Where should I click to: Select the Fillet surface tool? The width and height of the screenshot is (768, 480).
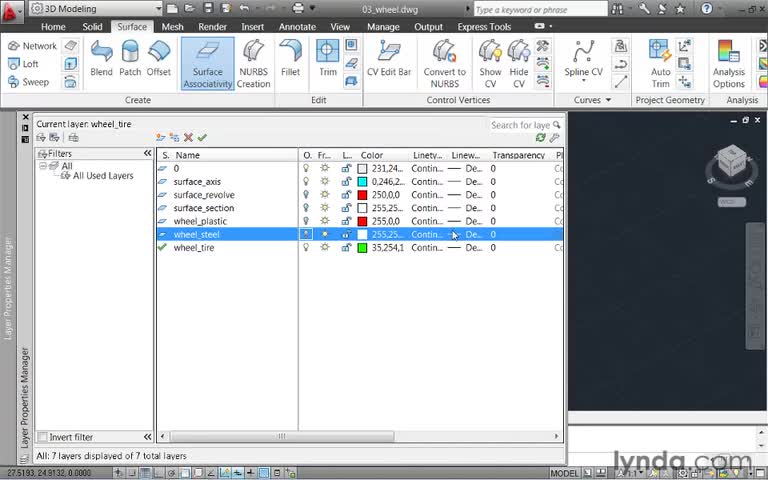coord(290,58)
